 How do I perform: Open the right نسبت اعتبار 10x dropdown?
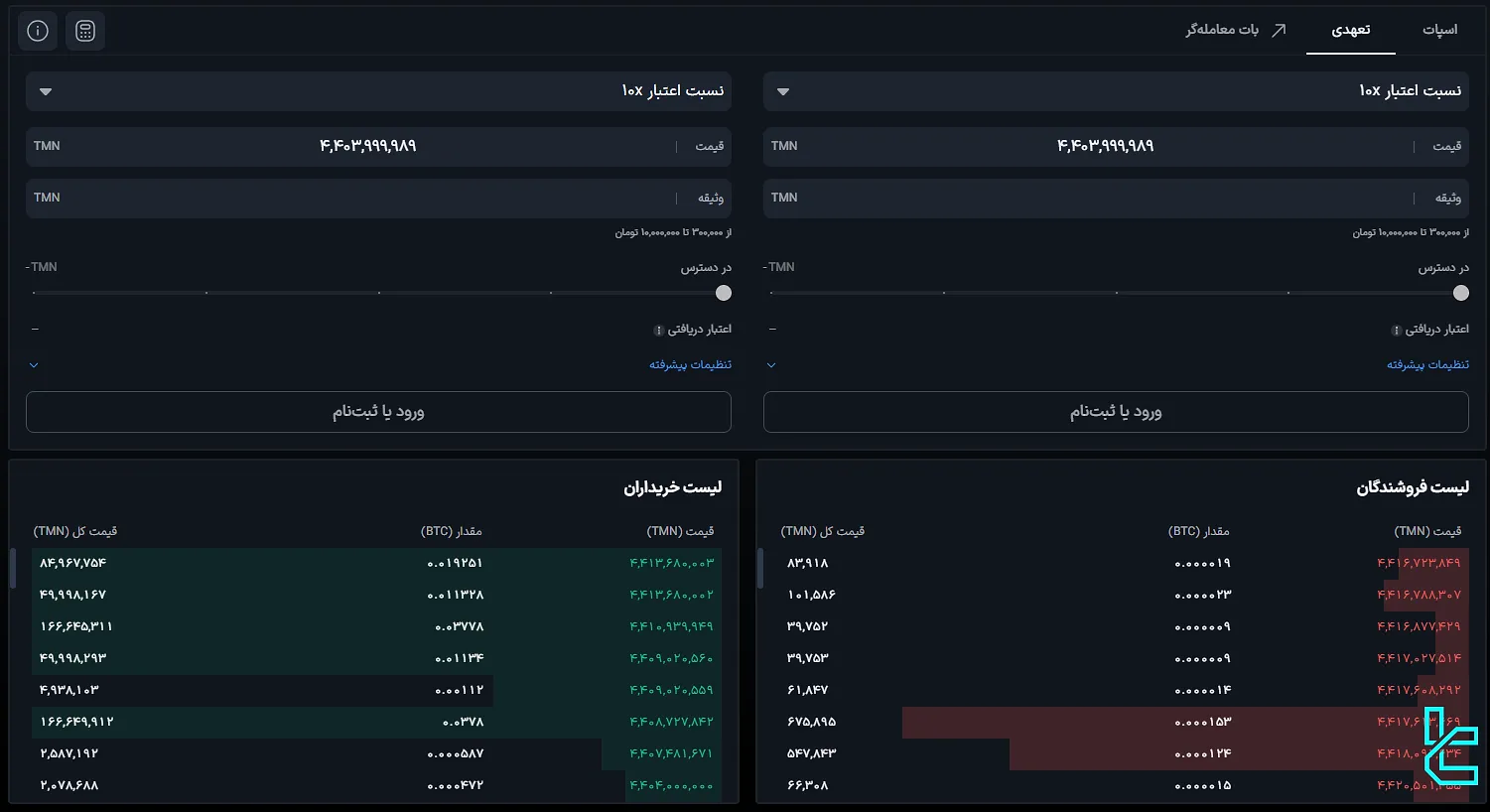click(783, 90)
